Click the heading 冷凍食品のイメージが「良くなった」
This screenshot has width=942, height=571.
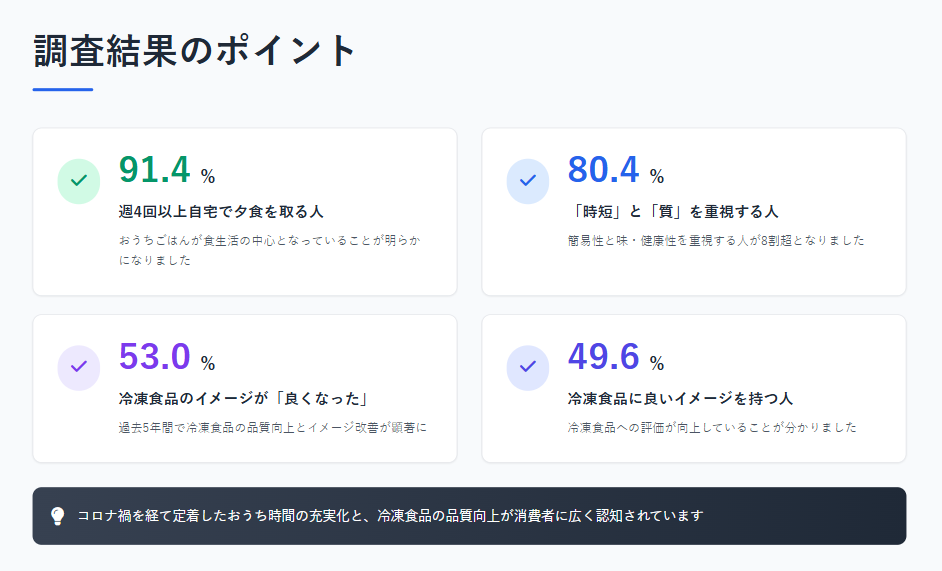244,398
